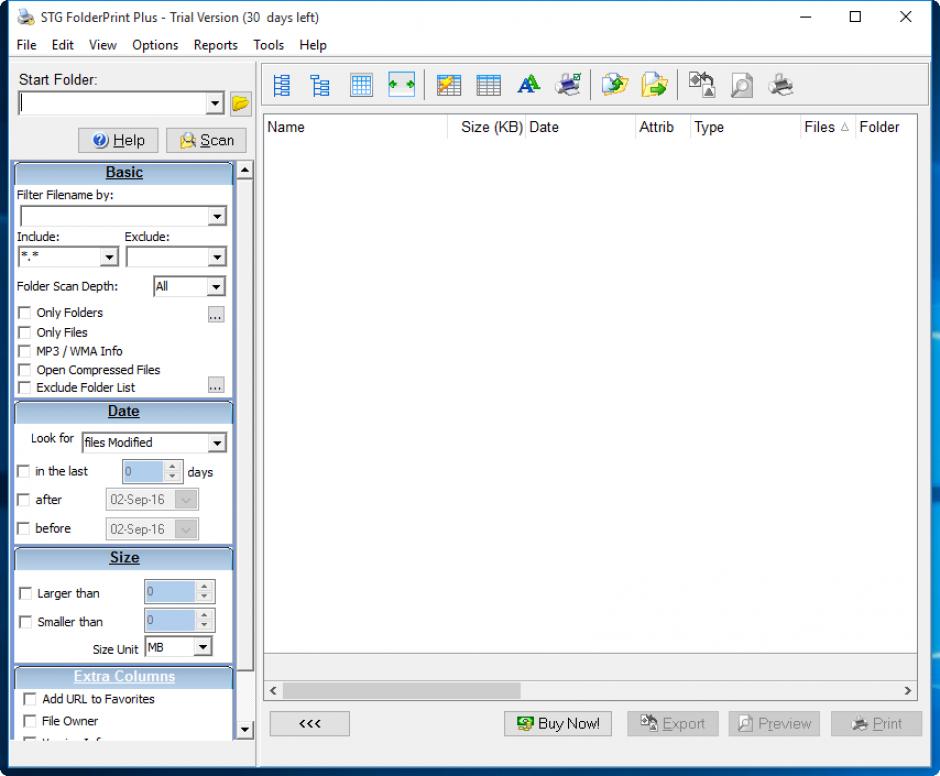Click the Scan button
The height and width of the screenshot is (776, 940).
click(206, 140)
